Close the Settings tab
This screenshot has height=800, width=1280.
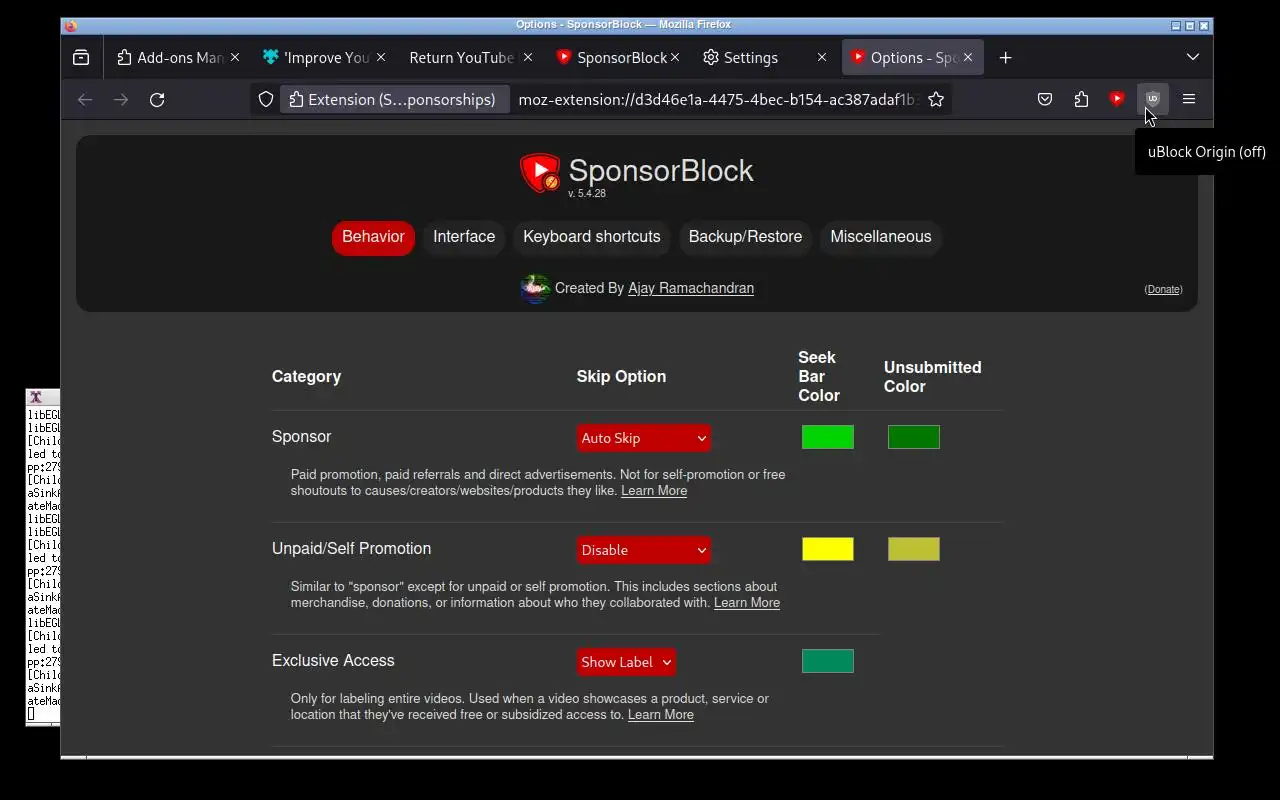point(822,58)
